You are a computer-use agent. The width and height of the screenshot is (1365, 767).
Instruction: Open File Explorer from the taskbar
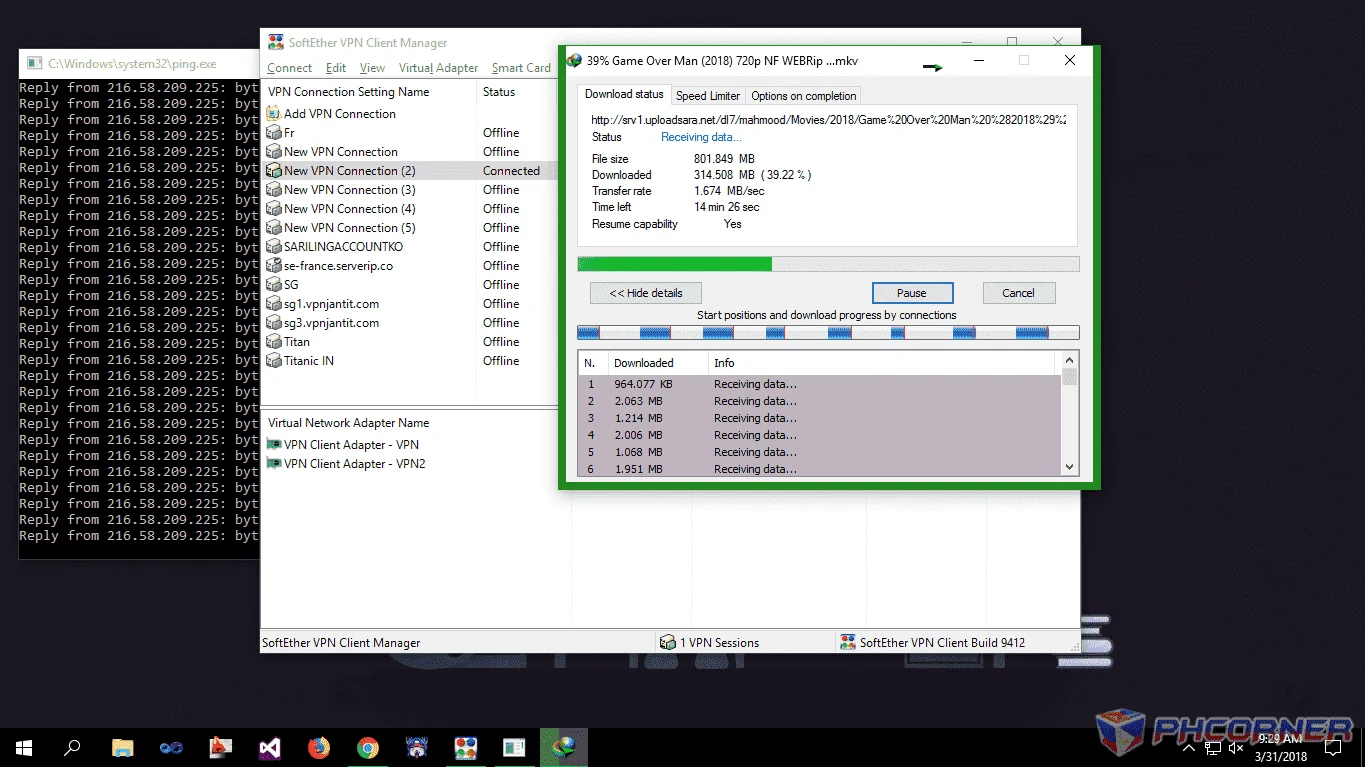[x=122, y=747]
